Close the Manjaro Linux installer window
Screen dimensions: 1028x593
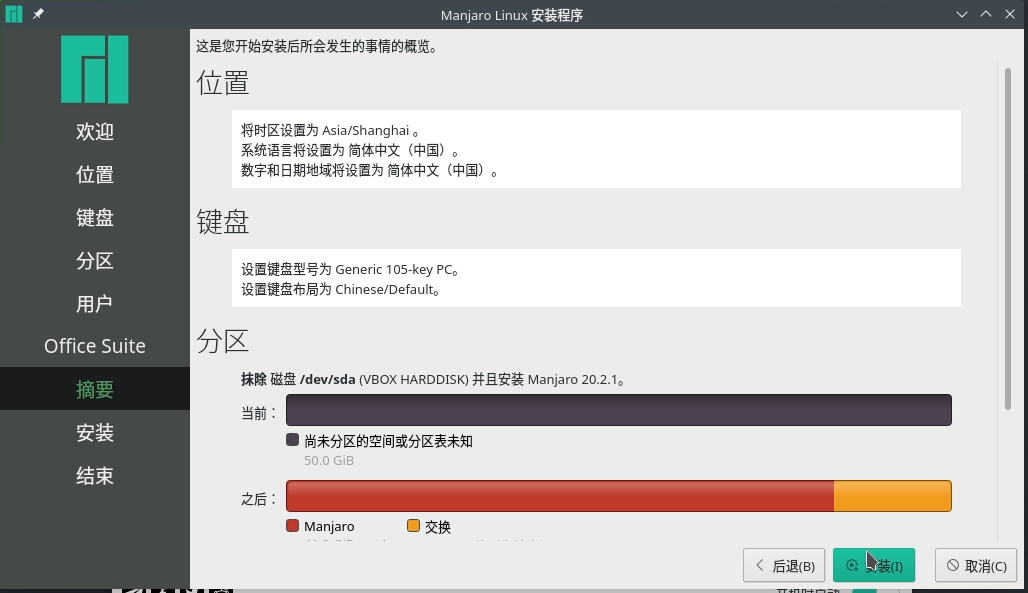pos(1010,14)
